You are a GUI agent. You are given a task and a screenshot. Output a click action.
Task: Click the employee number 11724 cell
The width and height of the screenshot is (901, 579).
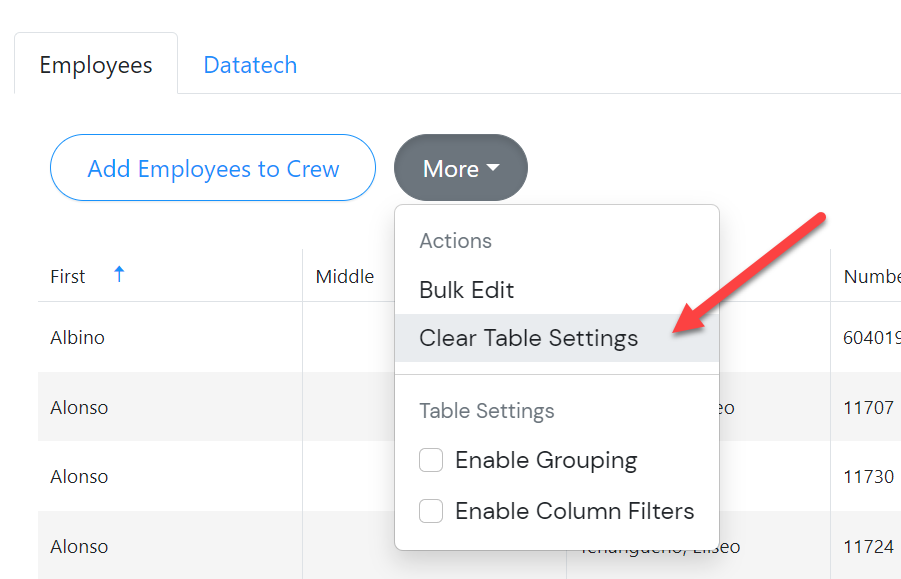(x=868, y=547)
